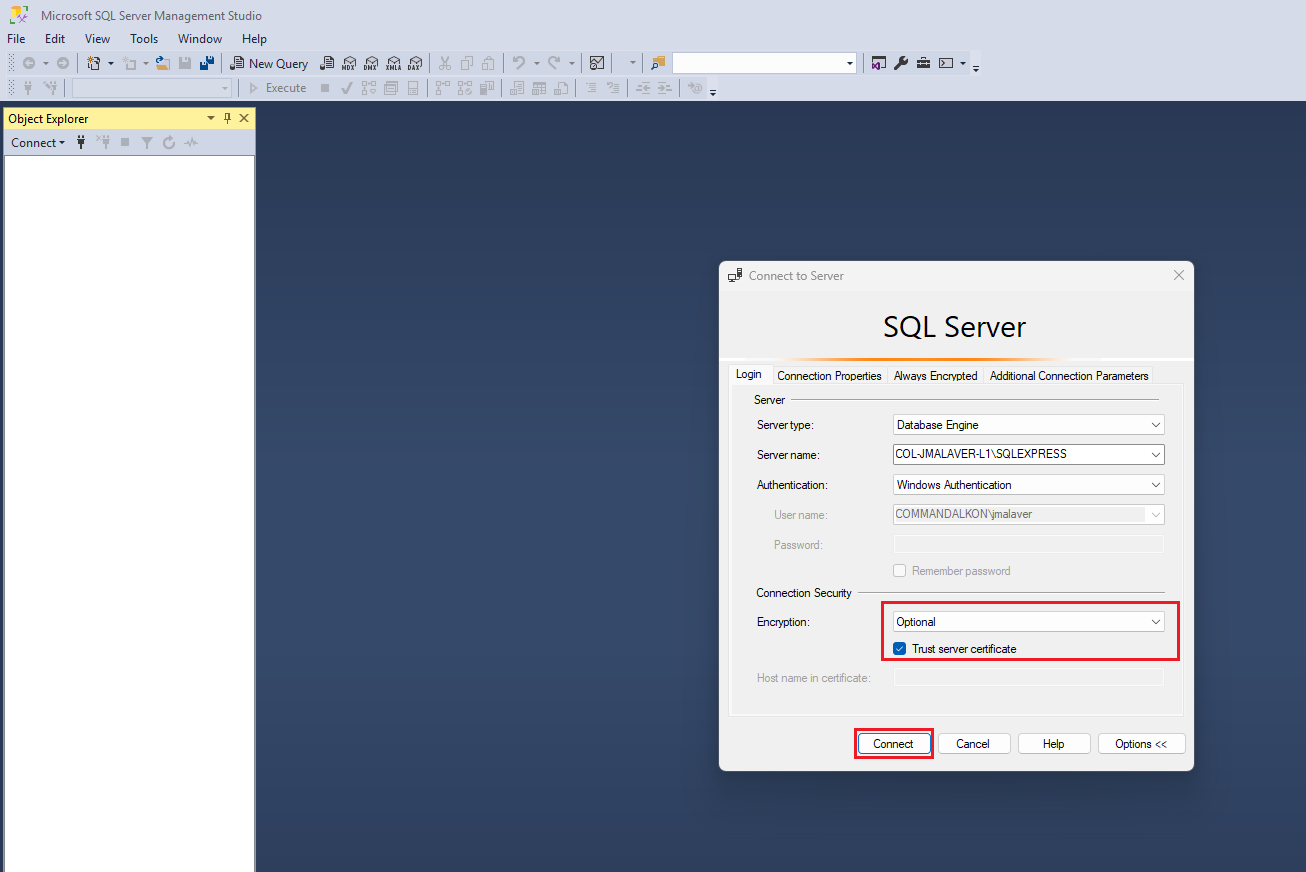Viewport: 1306px width, 872px height.
Task: Click the command window icon
Action: 945,63
